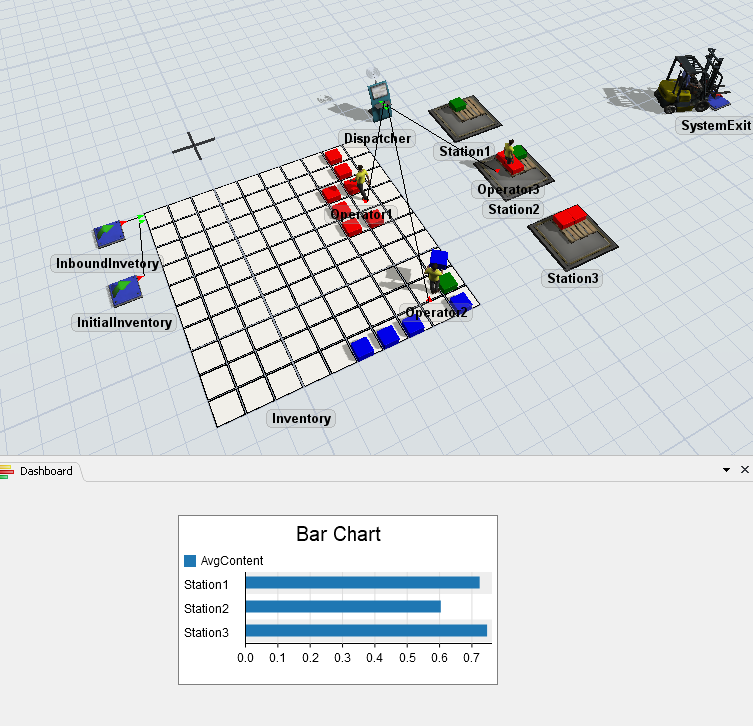Screen dimensions: 753x726
Task: Click the Operator3 figure at Station2
Action: point(509,154)
